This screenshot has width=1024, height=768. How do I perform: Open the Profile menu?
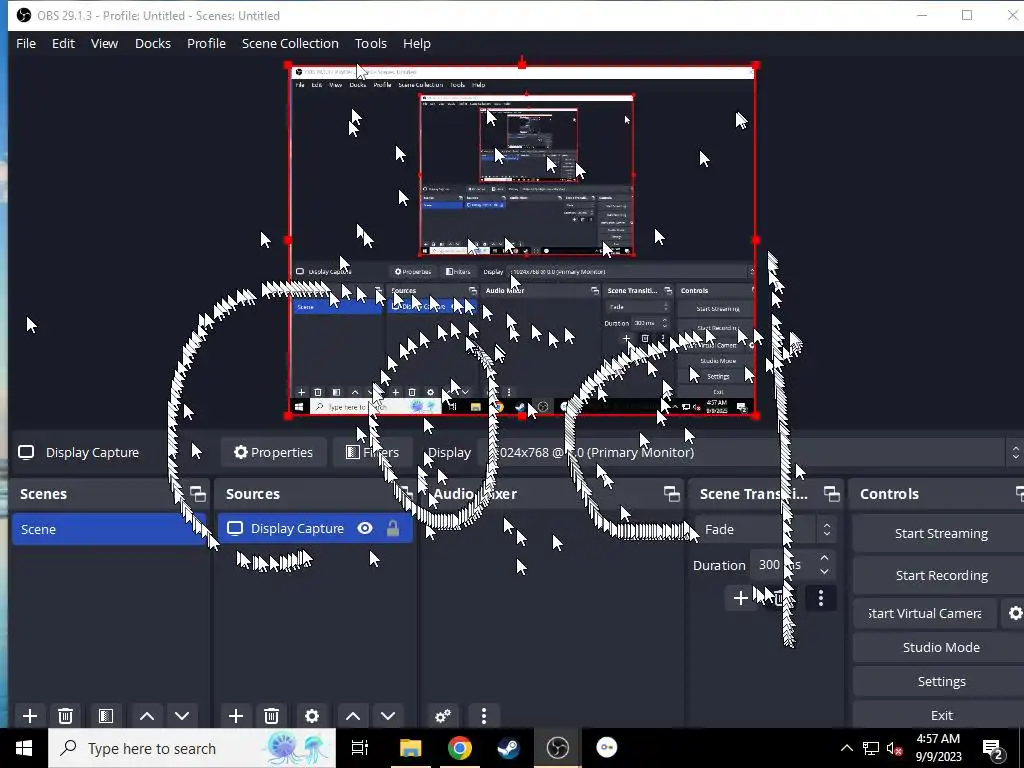[x=206, y=43]
